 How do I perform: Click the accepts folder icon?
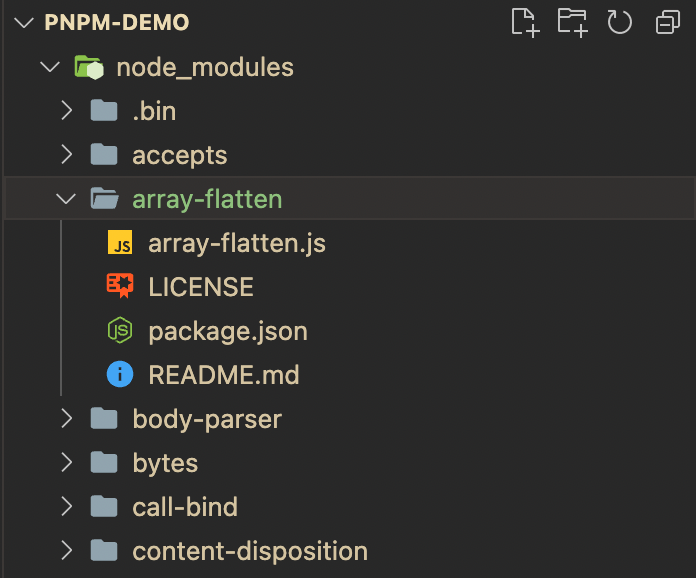click(x=104, y=154)
